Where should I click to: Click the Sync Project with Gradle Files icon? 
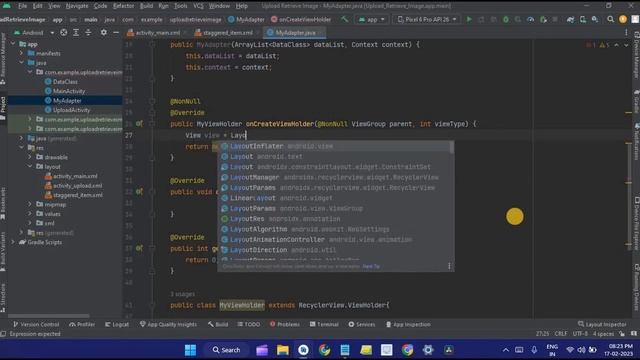[x=570, y=19]
